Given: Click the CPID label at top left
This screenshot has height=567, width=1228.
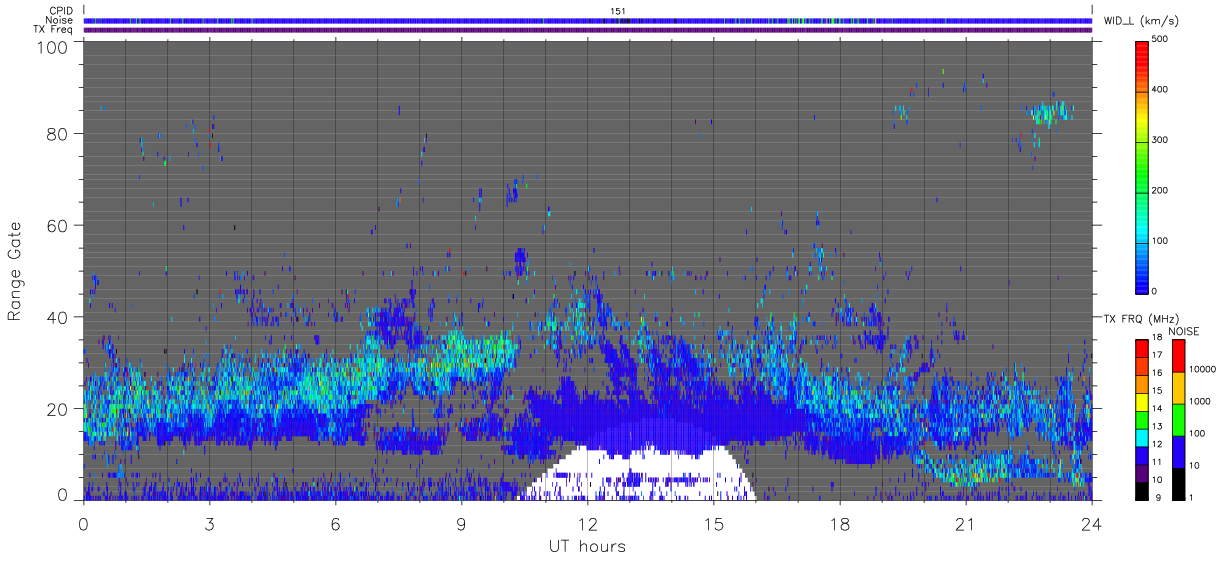Looking at the screenshot, I should click(x=61, y=10).
